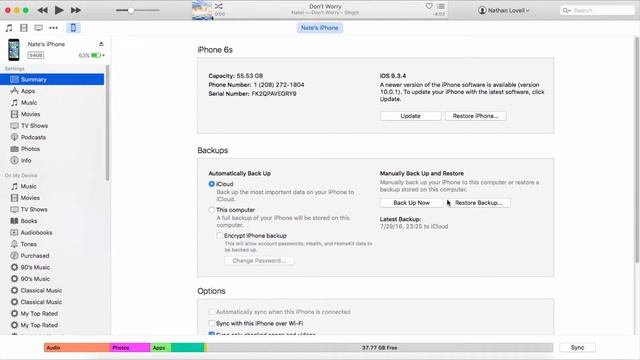The height and width of the screenshot is (360, 640).
Task: Open the Up Next list icon
Action: (x=441, y=6)
